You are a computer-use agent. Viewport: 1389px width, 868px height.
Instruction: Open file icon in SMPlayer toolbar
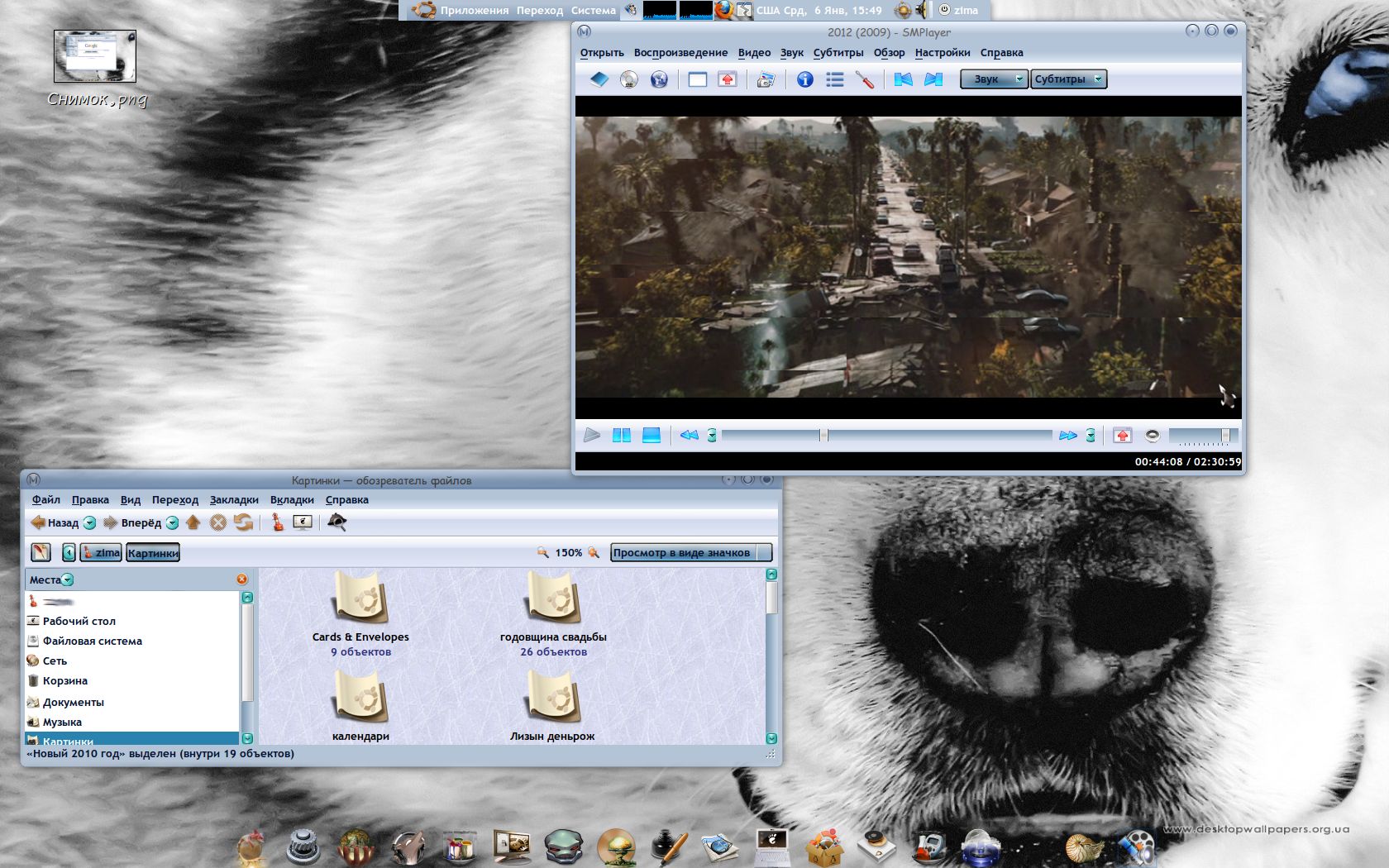click(x=599, y=79)
